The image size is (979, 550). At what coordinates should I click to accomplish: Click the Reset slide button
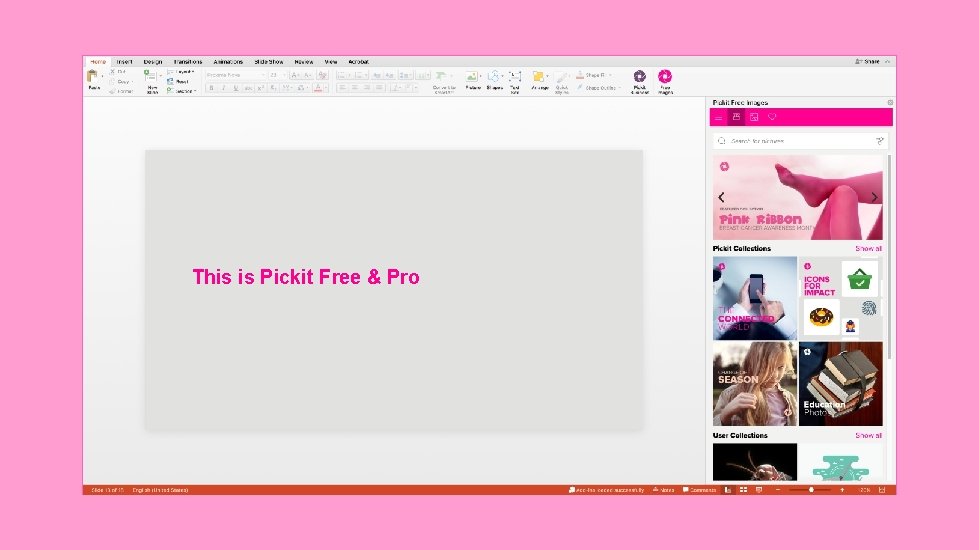coord(179,81)
